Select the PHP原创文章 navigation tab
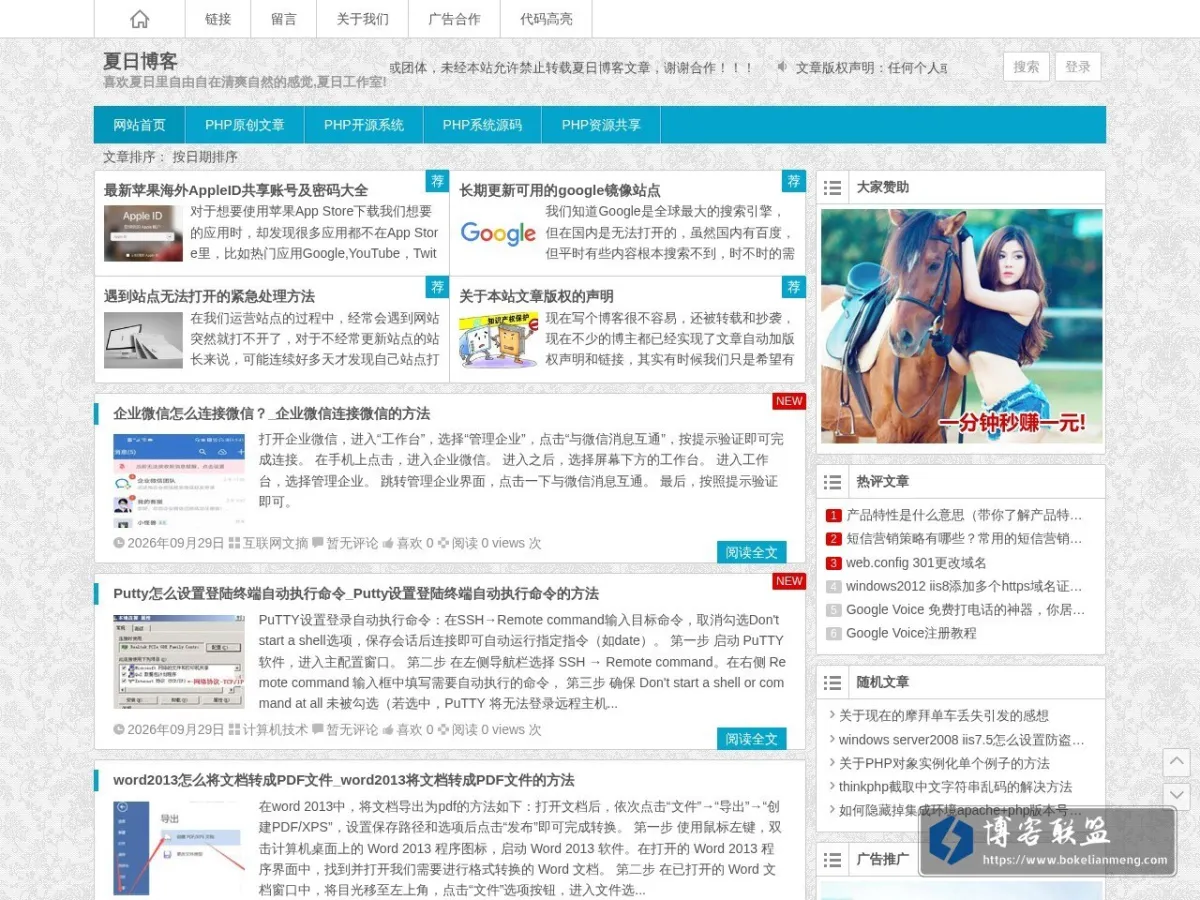1200x900 pixels. click(245, 125)
